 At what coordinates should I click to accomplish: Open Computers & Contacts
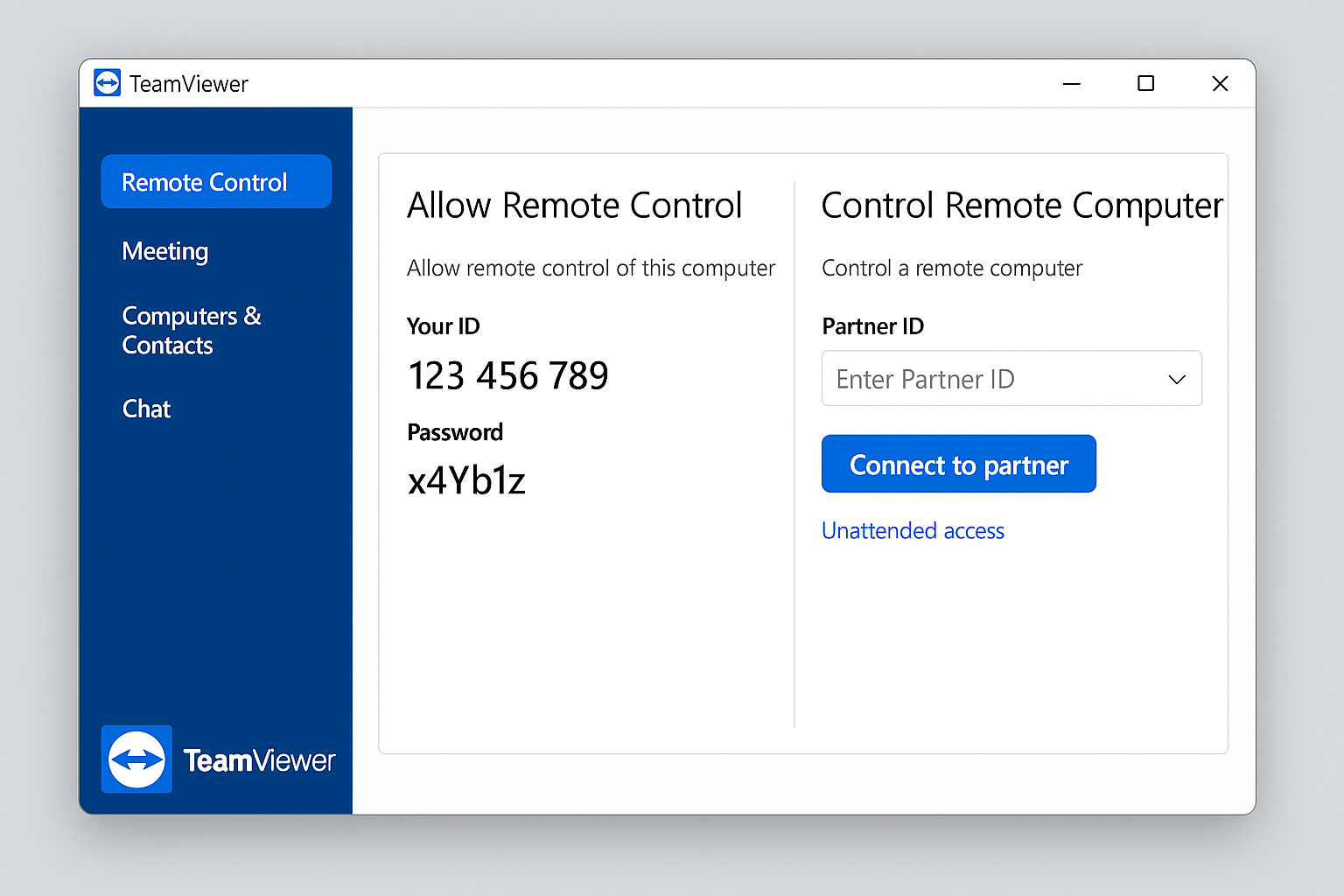[x=192, y=331]
